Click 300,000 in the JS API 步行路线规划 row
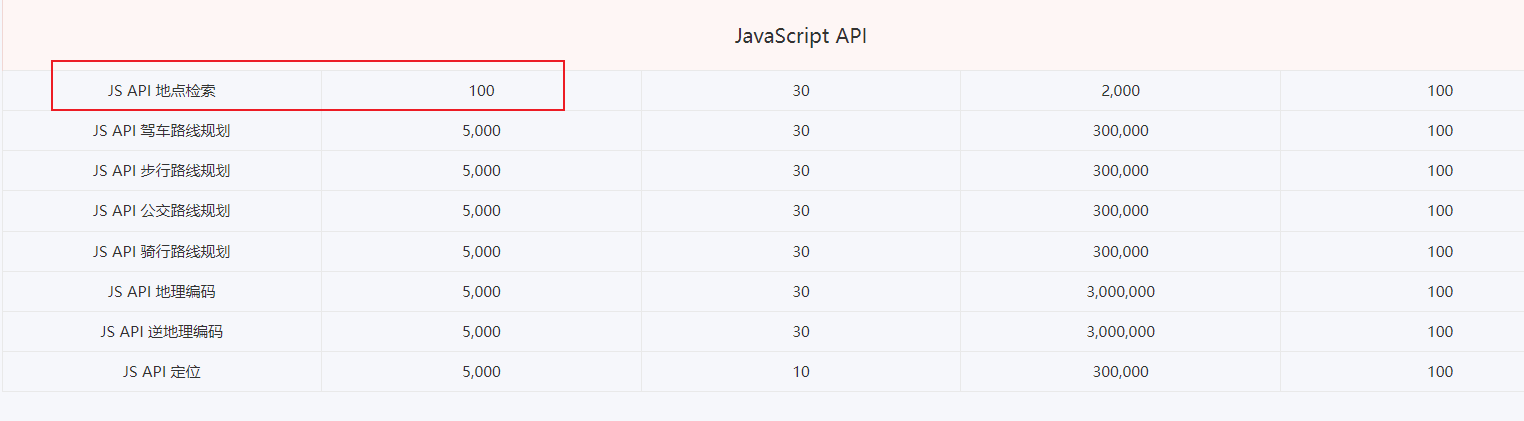Screen dimensions: 1524x421 pos(1121,170)
